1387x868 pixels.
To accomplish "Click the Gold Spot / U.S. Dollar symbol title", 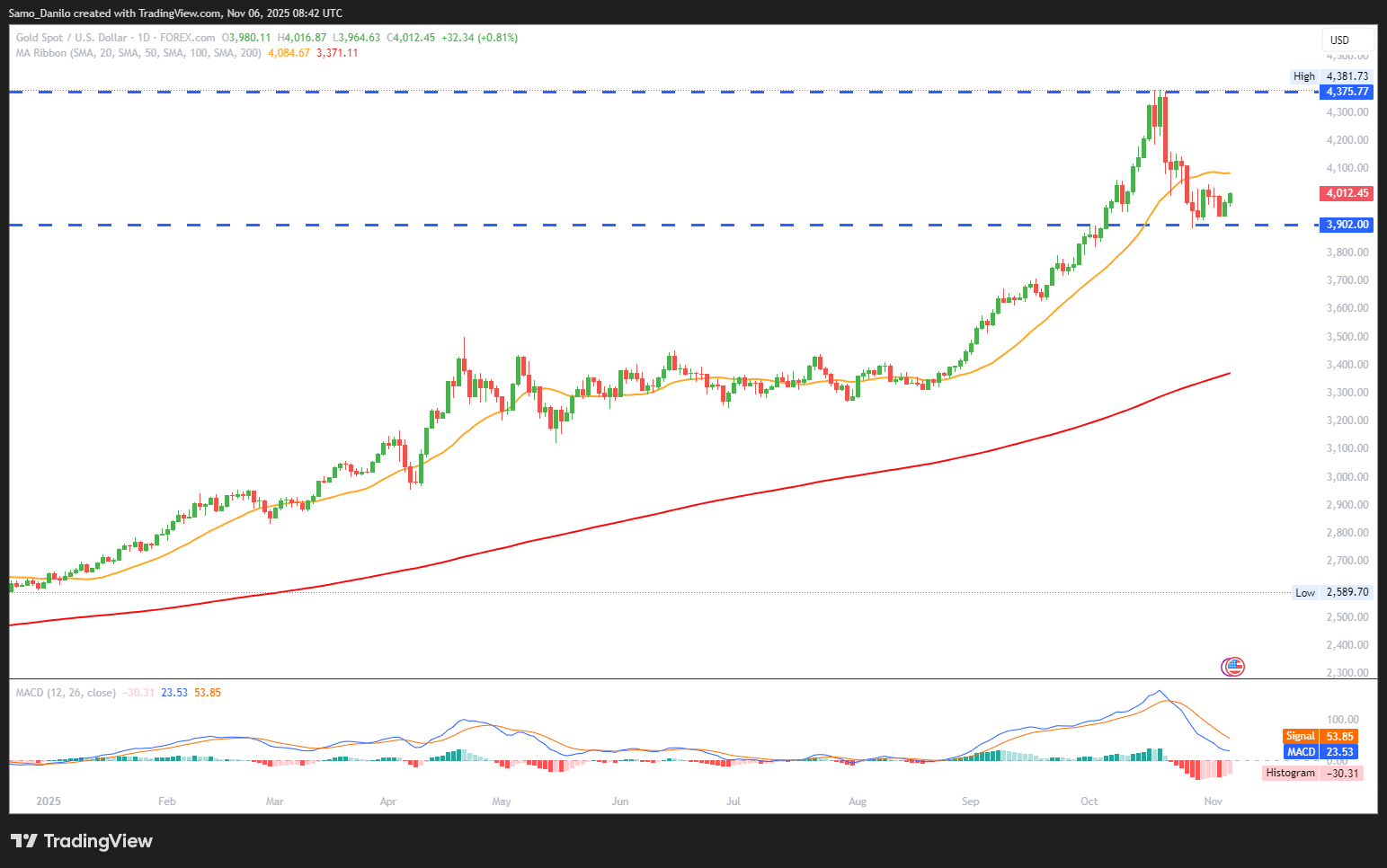I will click(72, 38).
